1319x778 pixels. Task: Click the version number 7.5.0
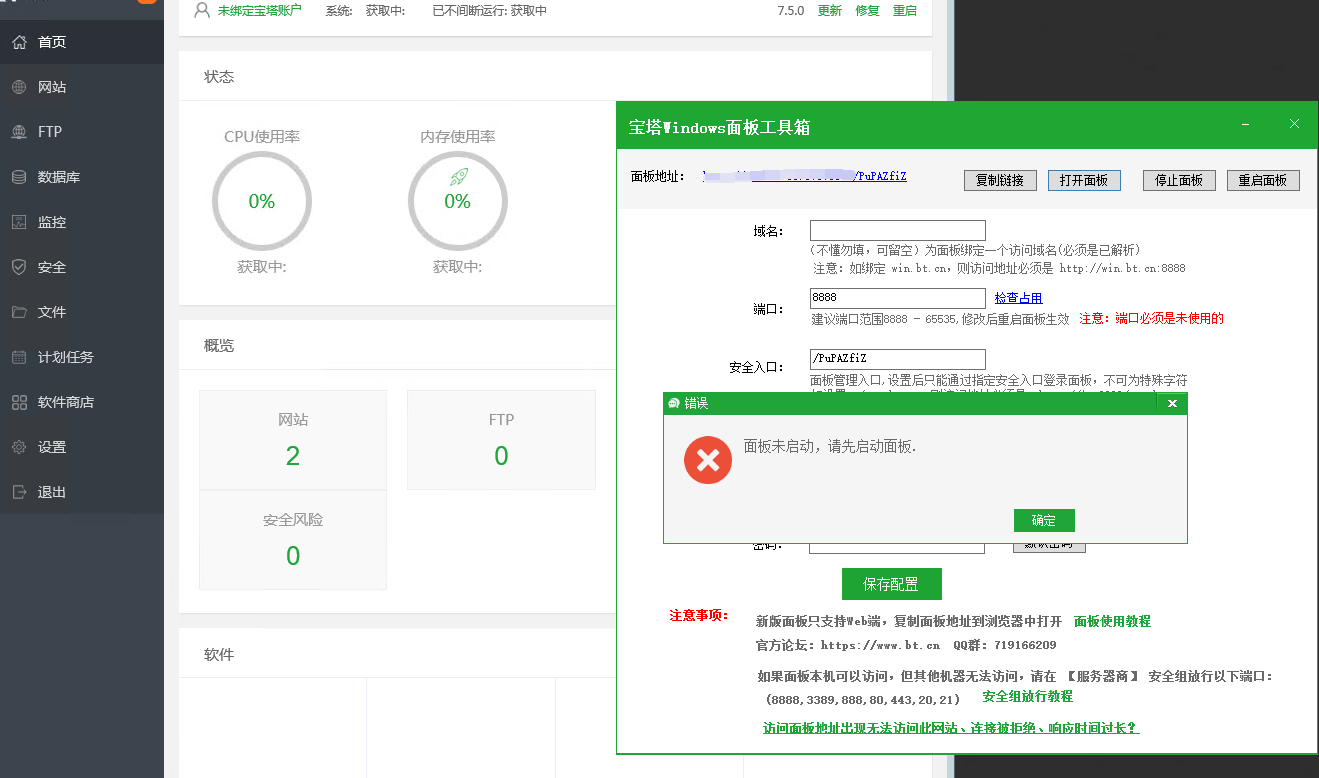[x=790, y=11]
